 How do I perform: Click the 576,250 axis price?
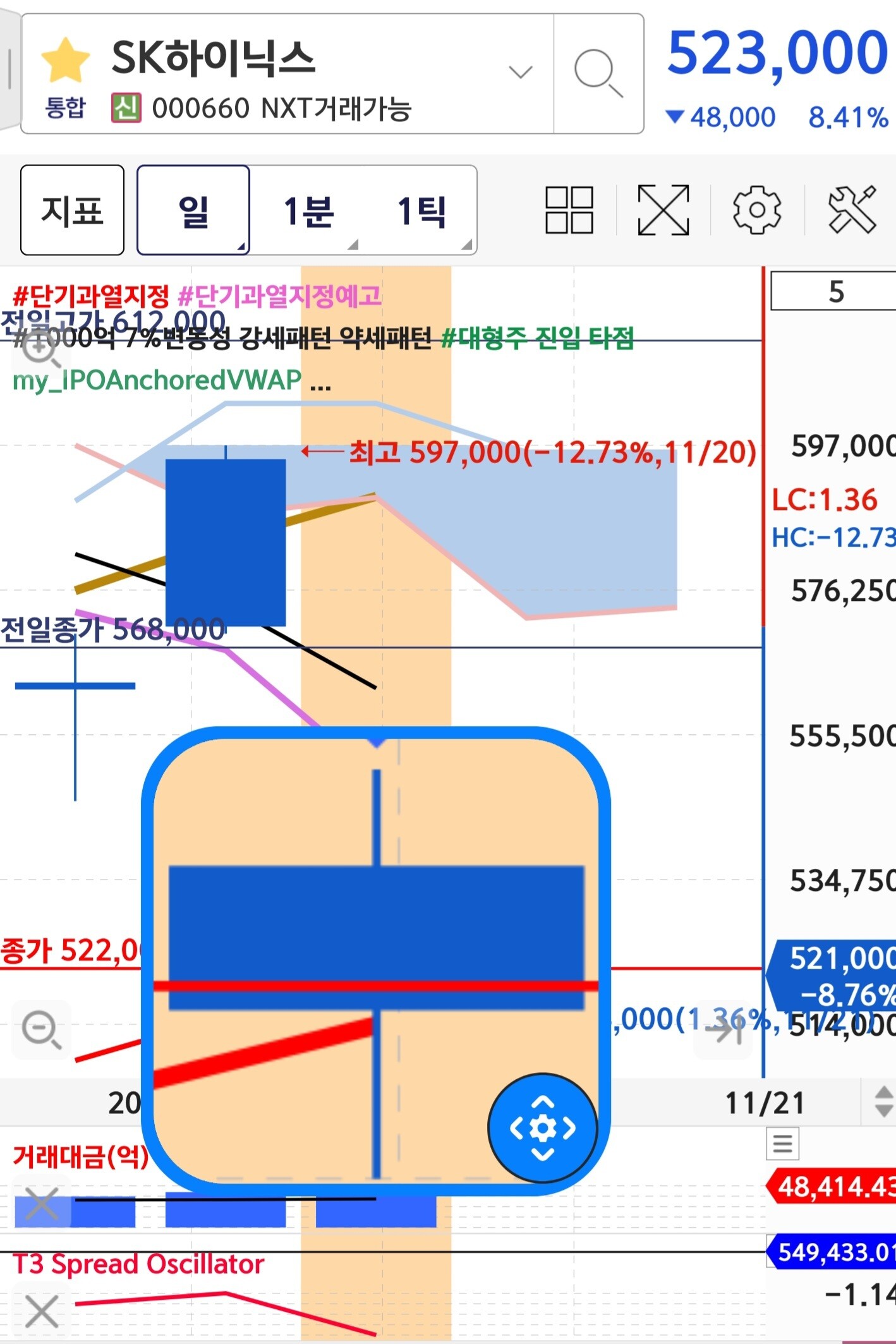tap(844, 591)
